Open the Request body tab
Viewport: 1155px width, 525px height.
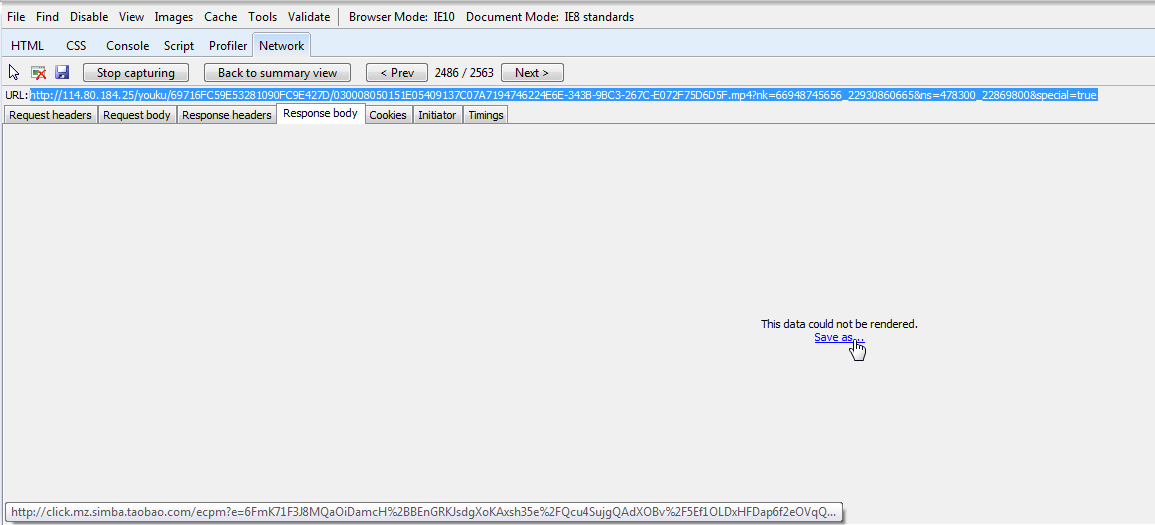(x=137, y=115)
